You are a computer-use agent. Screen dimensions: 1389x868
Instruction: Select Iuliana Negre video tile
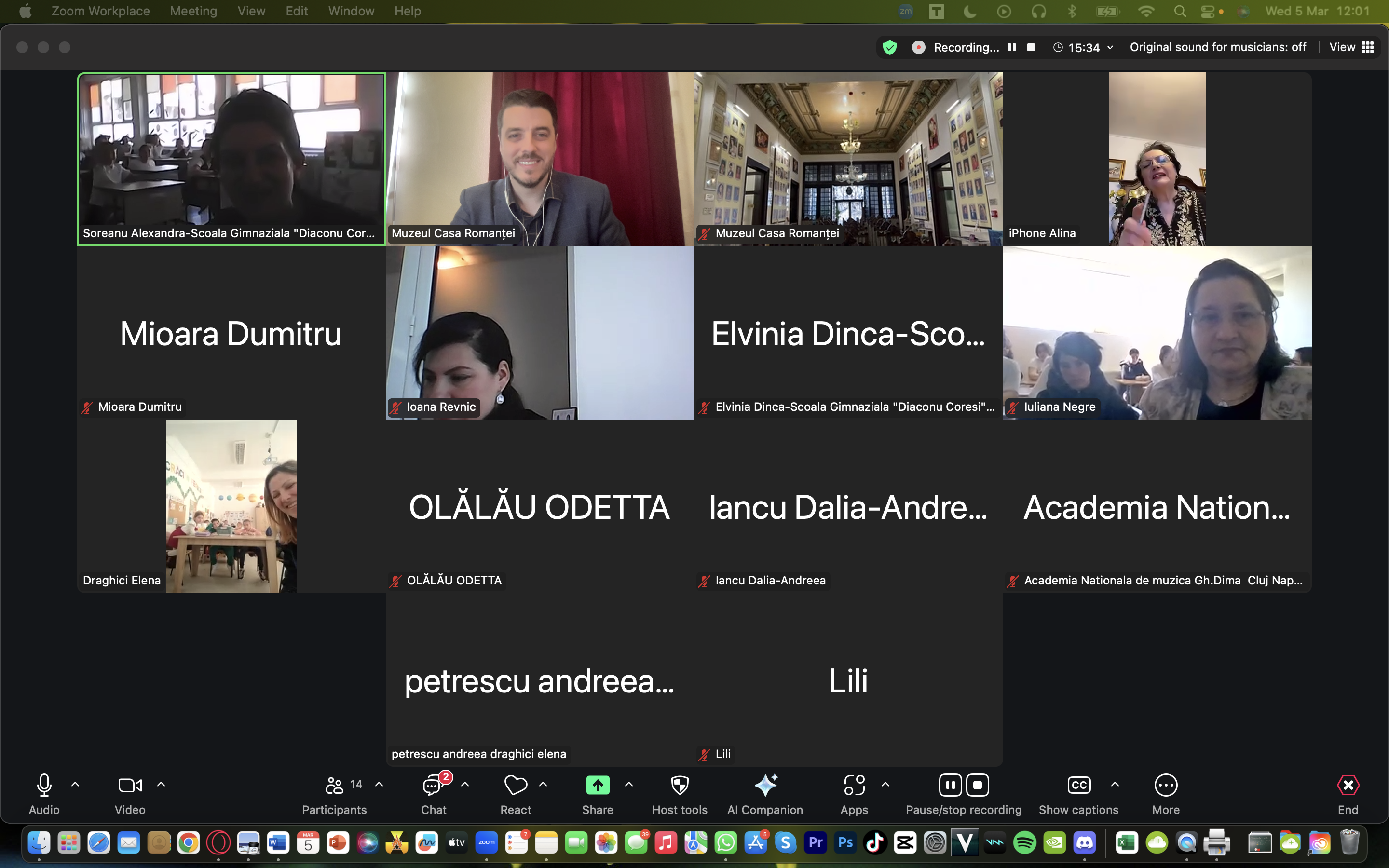1157,333
